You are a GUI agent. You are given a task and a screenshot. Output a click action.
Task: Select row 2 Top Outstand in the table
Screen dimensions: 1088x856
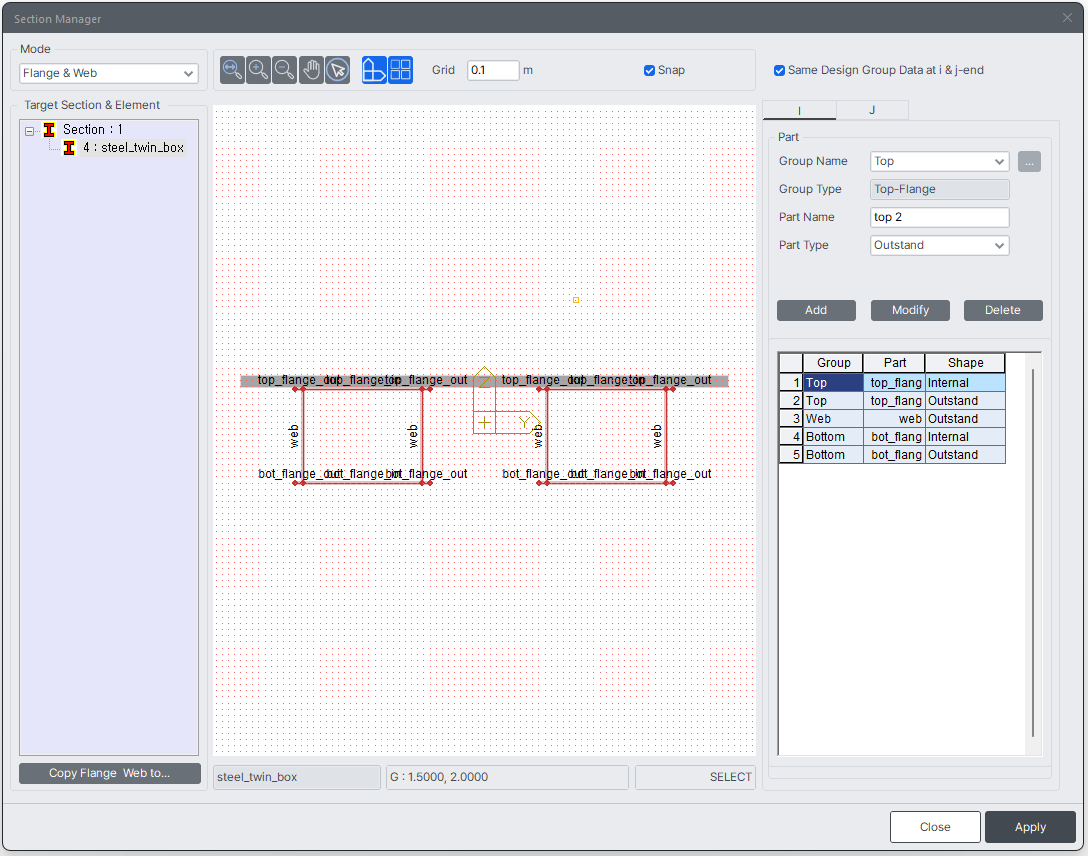click(x=892, y=401)
